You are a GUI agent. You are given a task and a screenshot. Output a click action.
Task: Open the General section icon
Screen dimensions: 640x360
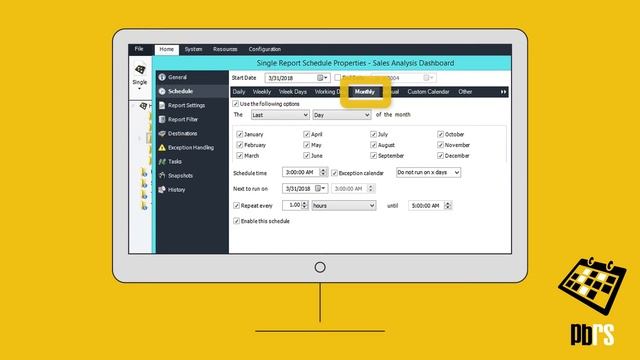point(162,77)
